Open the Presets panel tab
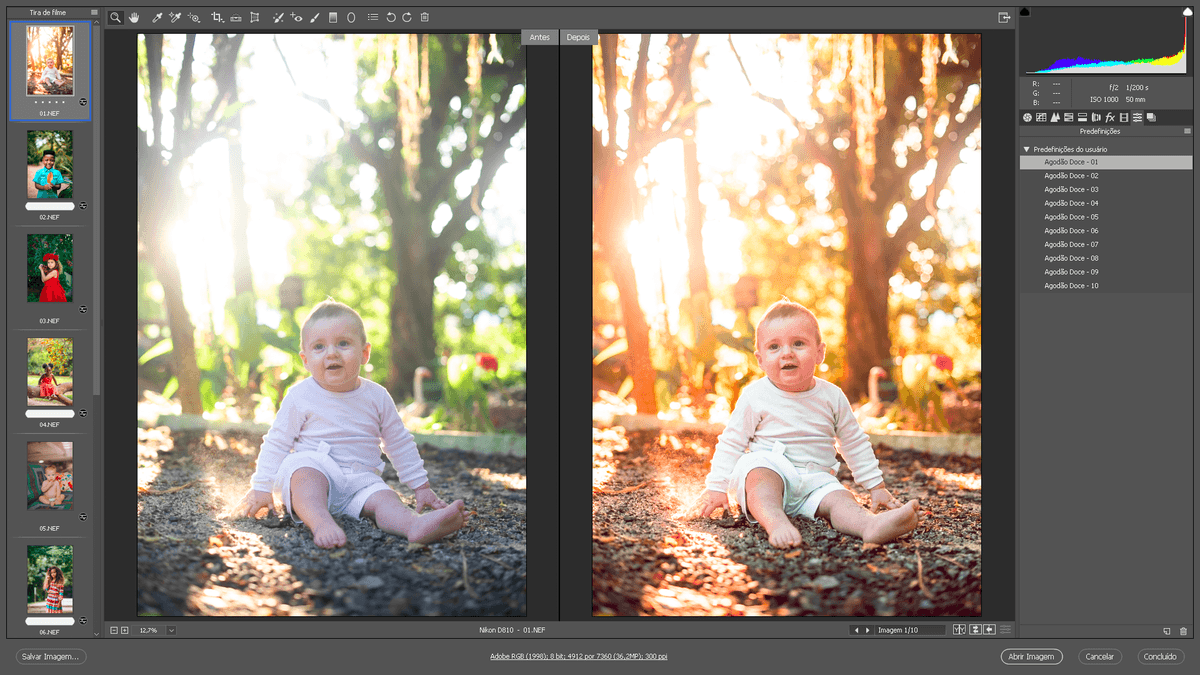Image resolution: width=1200 pixels, height=675 pixels. (x=1138, y=117)
